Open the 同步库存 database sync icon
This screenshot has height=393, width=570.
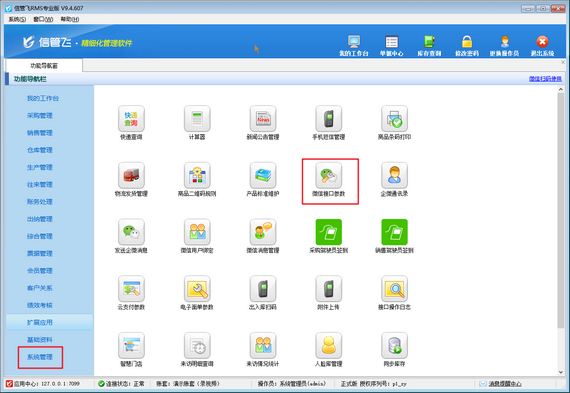(x=394, y=346)
